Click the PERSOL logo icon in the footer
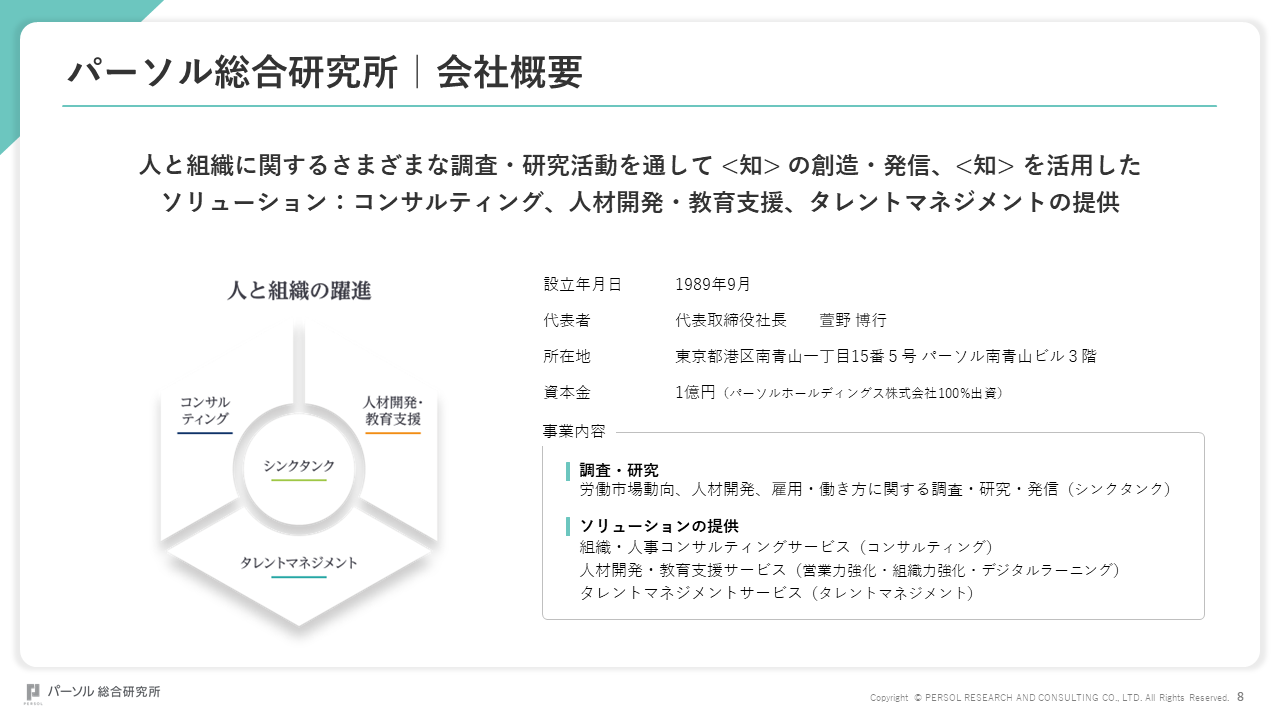 33,693
